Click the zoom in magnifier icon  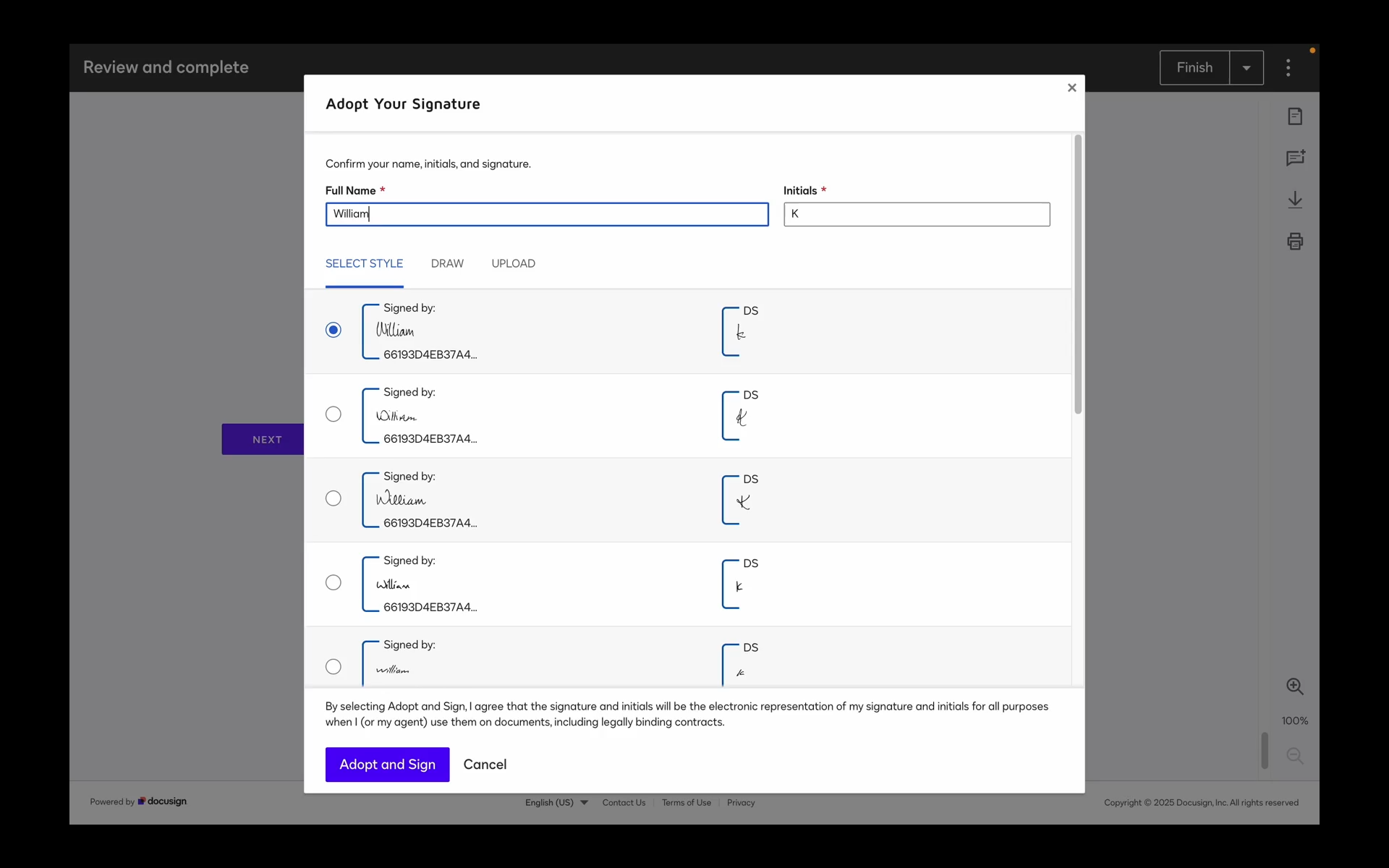pyautogui.click(x=1295, y=686)
